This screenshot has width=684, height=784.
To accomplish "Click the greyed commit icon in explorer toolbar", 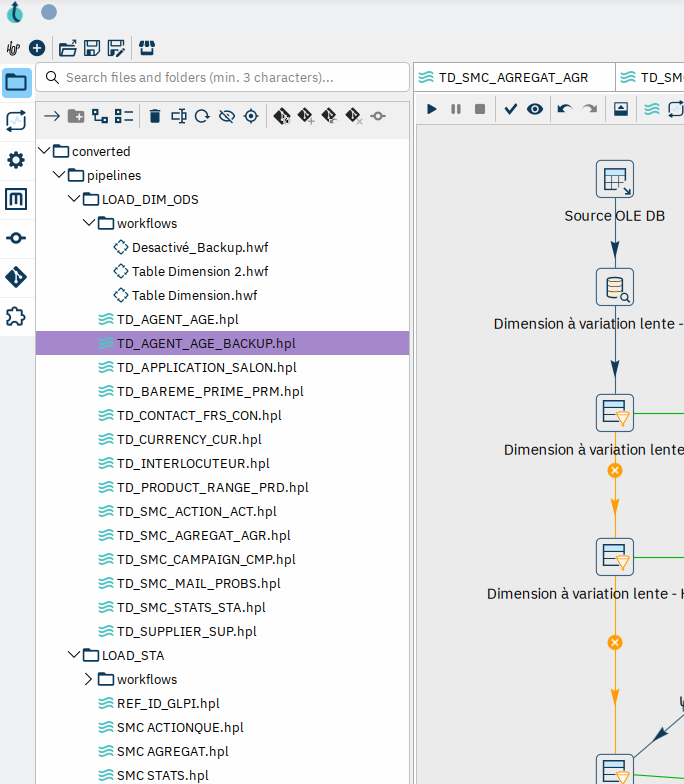I will point(378,116).
